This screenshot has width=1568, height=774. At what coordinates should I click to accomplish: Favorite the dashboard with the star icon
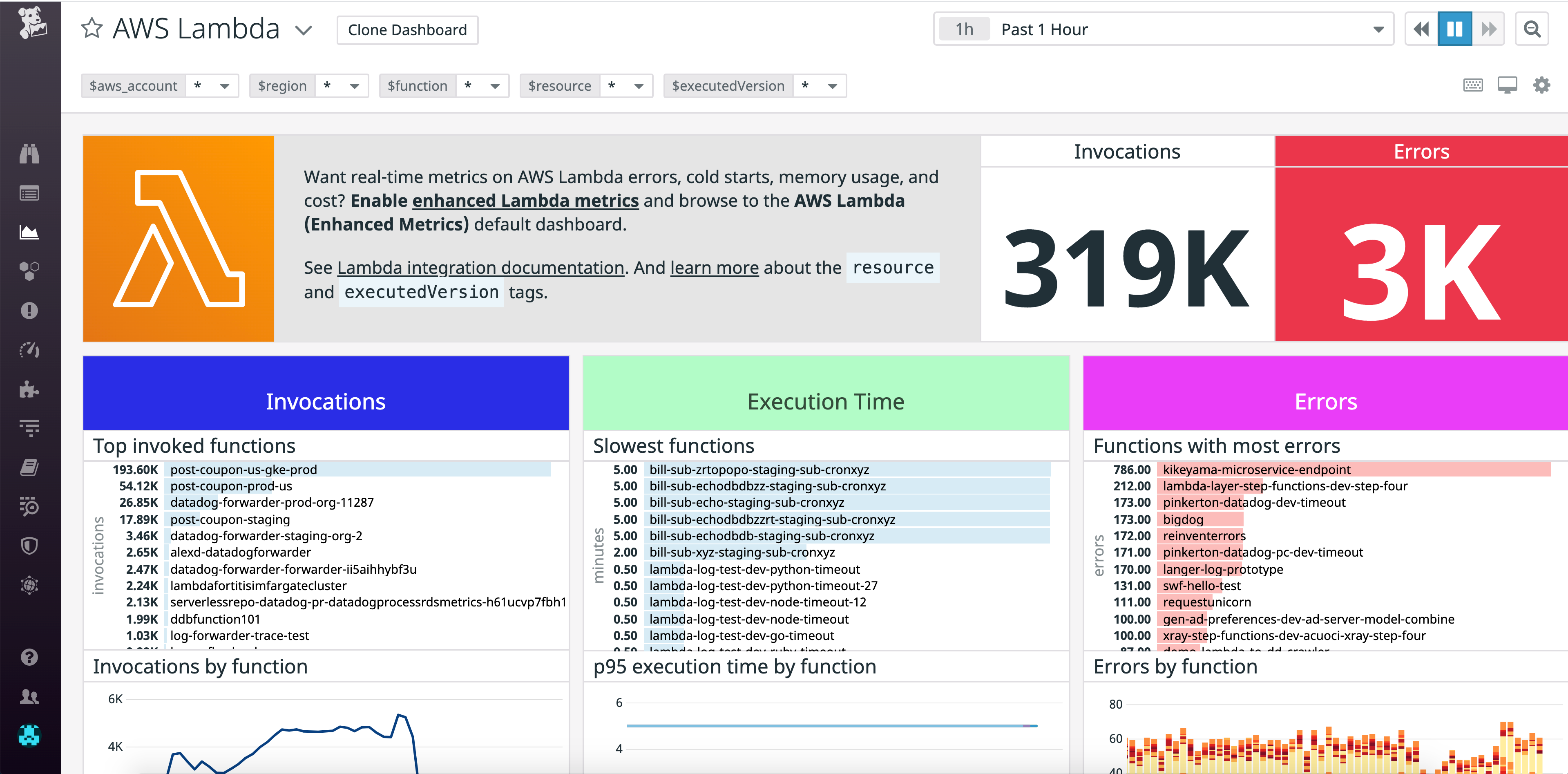(92, 28)
